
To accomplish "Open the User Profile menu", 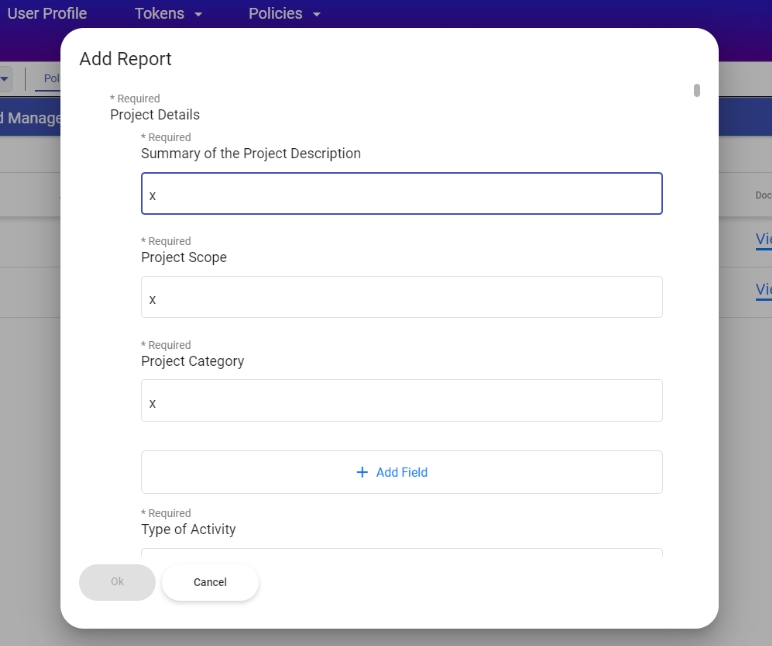I will coord(47,14).
